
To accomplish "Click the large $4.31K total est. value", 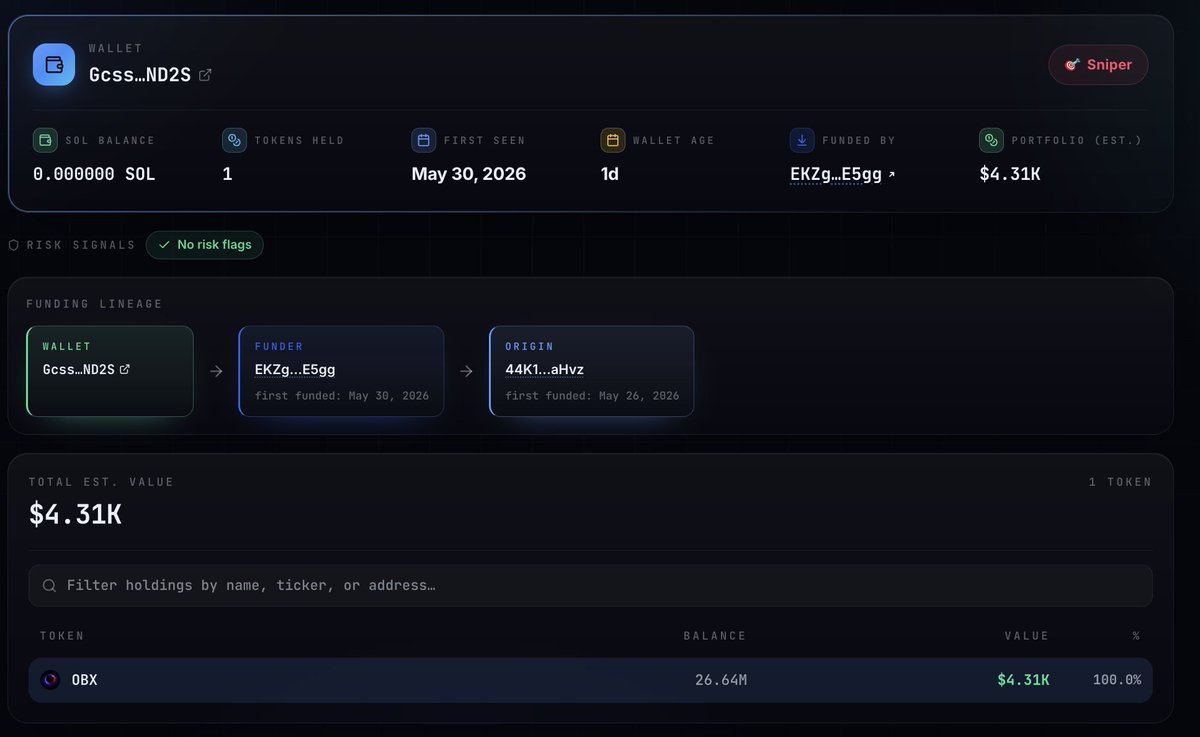I will (x=75, y=514).
